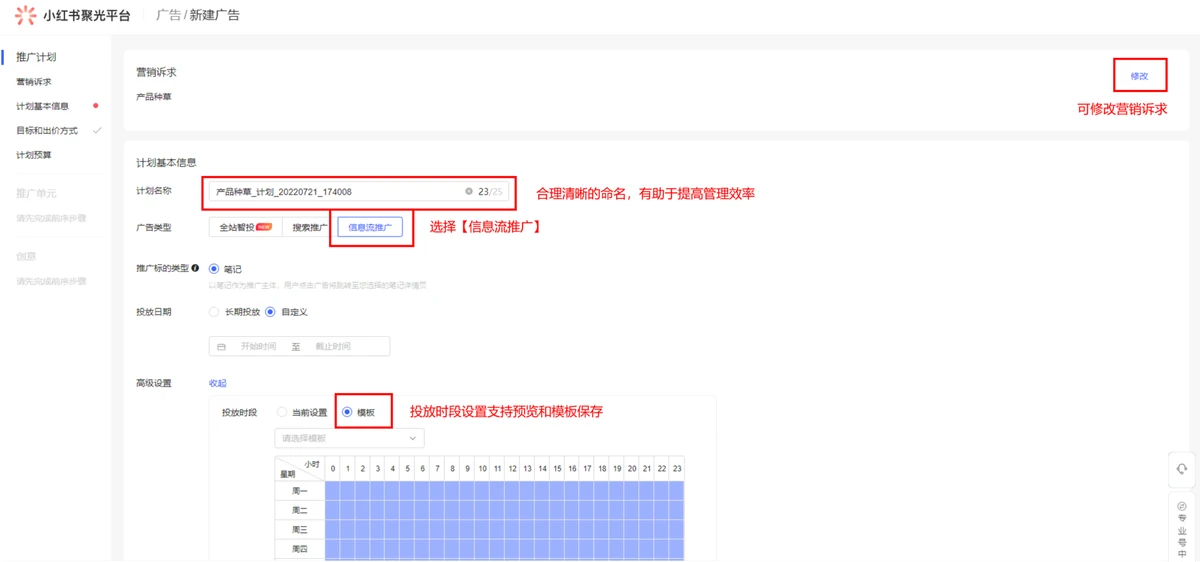Go to 计划预算 in the sidebar
The width and height of the screenshot is (1200, 562).
point(34,155)
